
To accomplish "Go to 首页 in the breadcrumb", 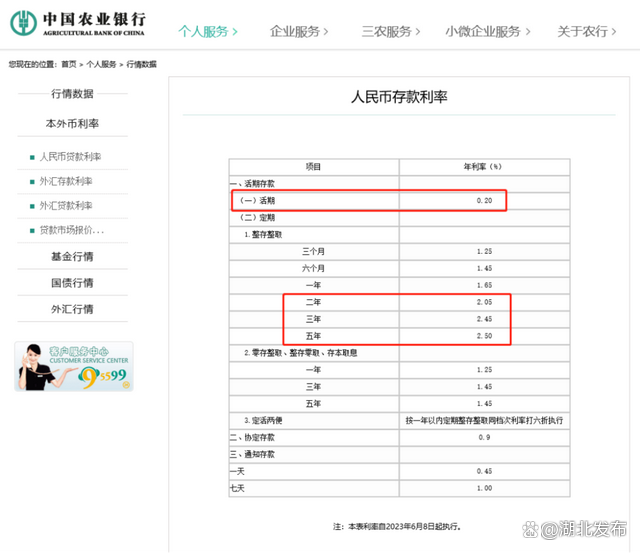I will pyautogui.click(x=69, y=64).
